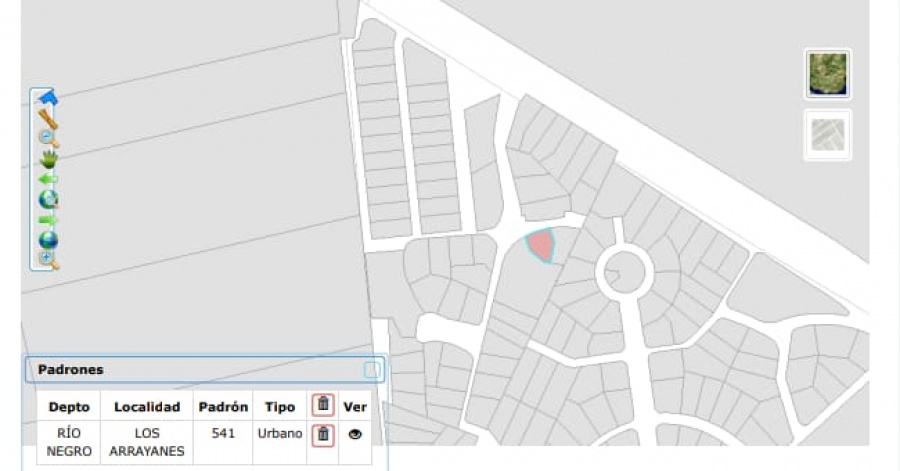Screen dimensions: 900x471
Task: Click the Ver column header
Action: coord(355,407)
